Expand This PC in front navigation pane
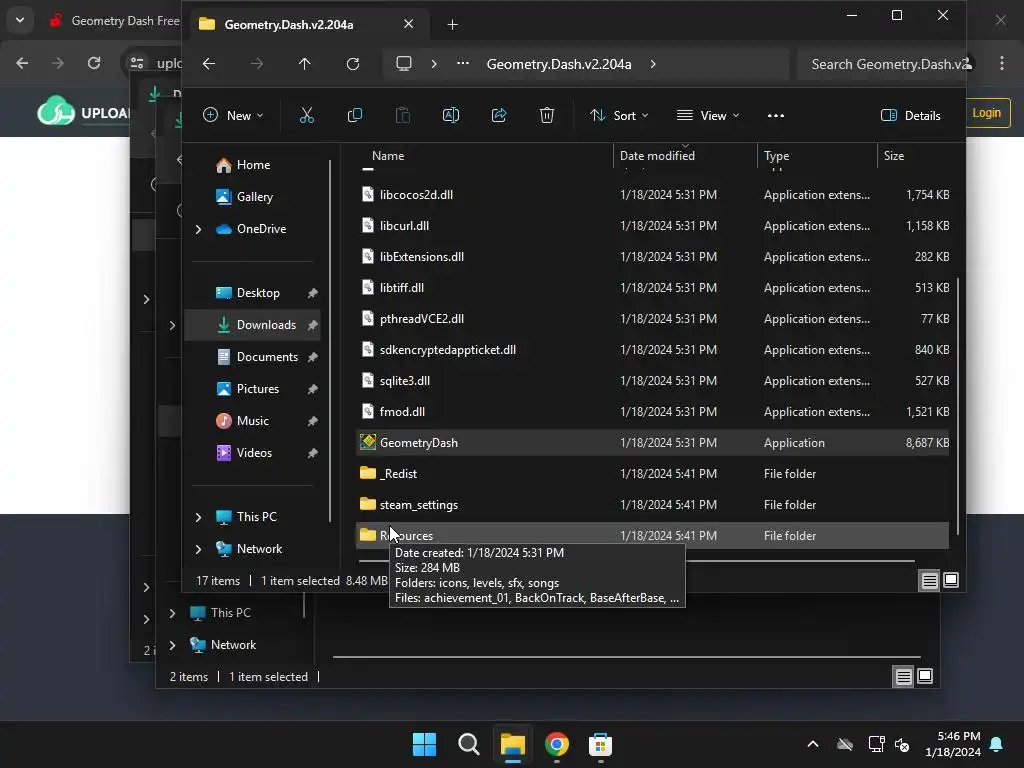The image size is (1024, 768). (x=199, y=517)
